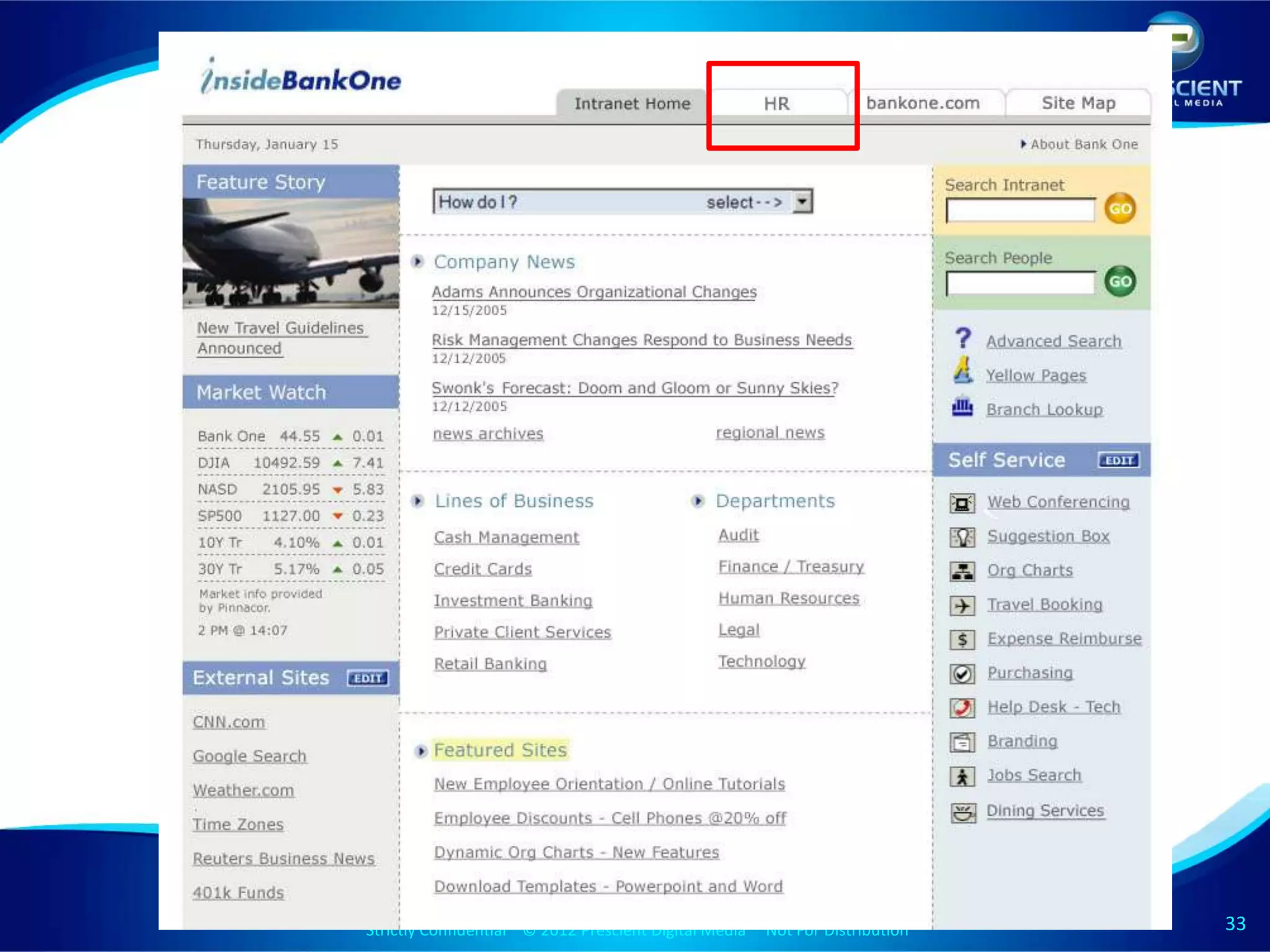The height and width of the screenshot is (952, 1270).
Task: Click the Travel Booking airplane icon
Action: point(962,605)
